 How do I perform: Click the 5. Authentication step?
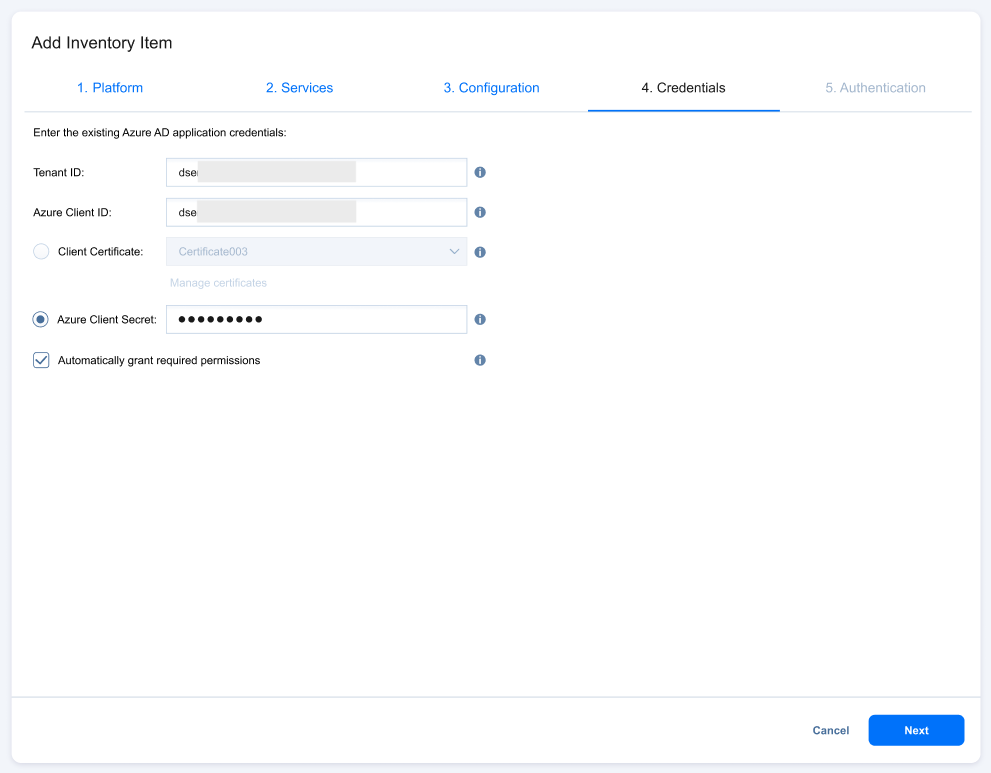click(x=875, y=88)
